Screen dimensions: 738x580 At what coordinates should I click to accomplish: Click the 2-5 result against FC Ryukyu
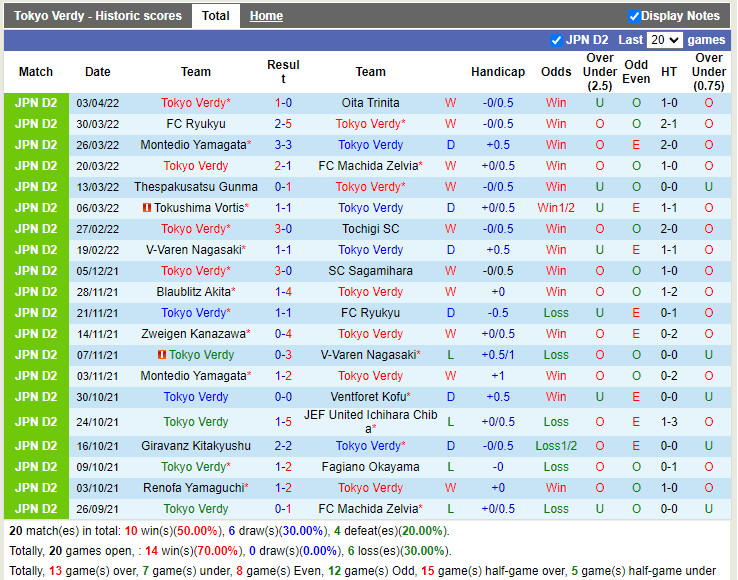pyautogui.click(x=283, y=124)
